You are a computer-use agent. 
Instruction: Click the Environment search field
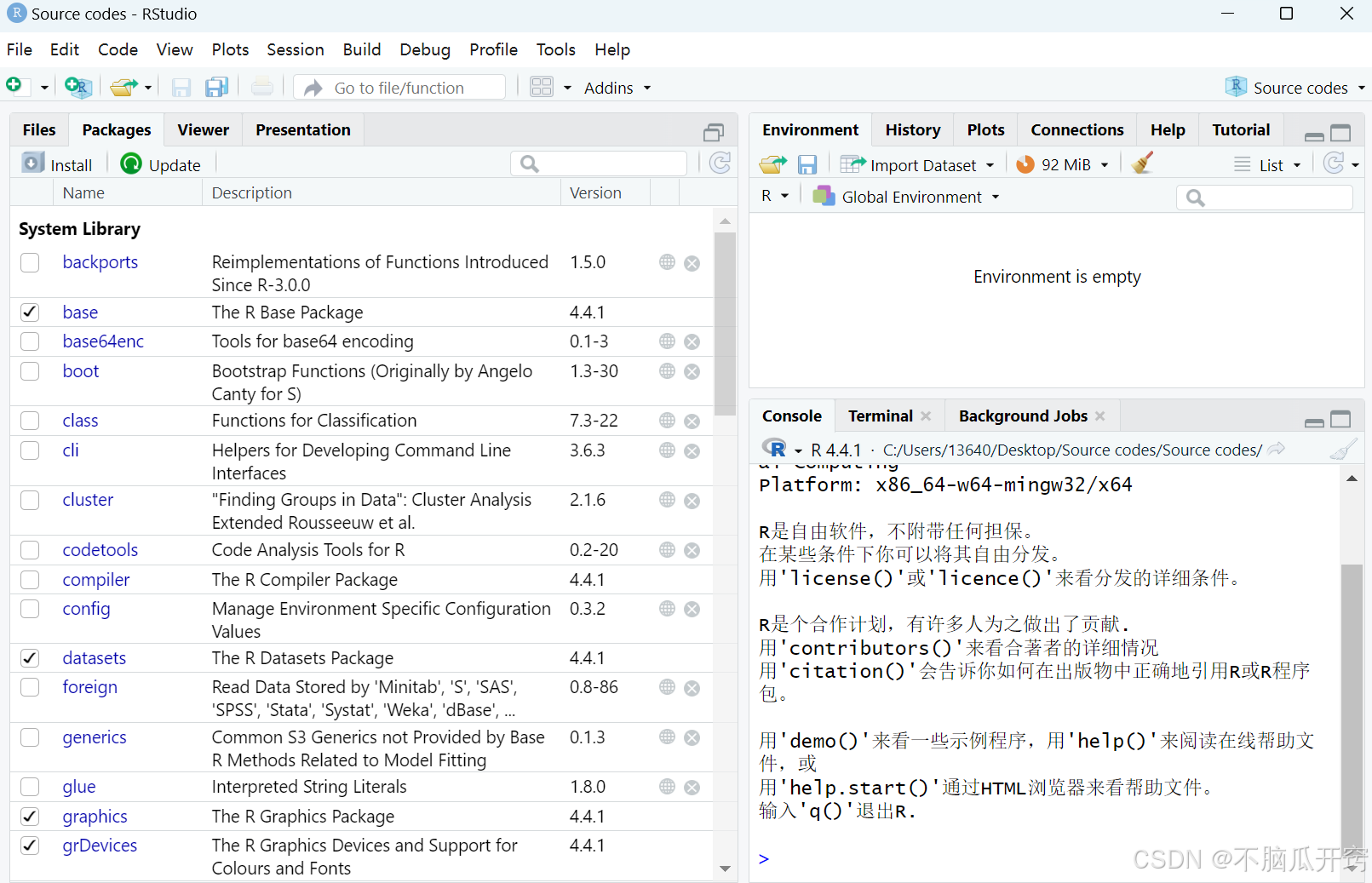pyautogui.click(x=1265, y=198)
